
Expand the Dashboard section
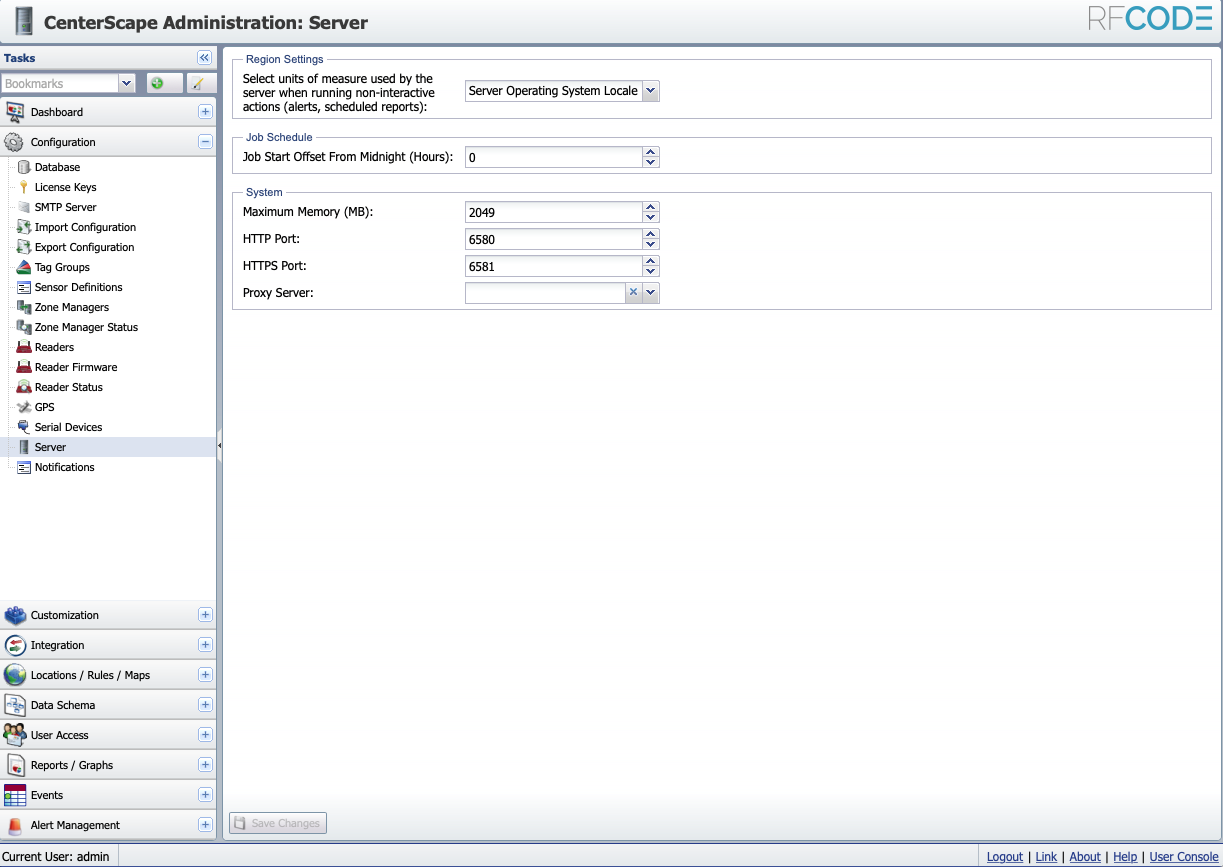205,112
